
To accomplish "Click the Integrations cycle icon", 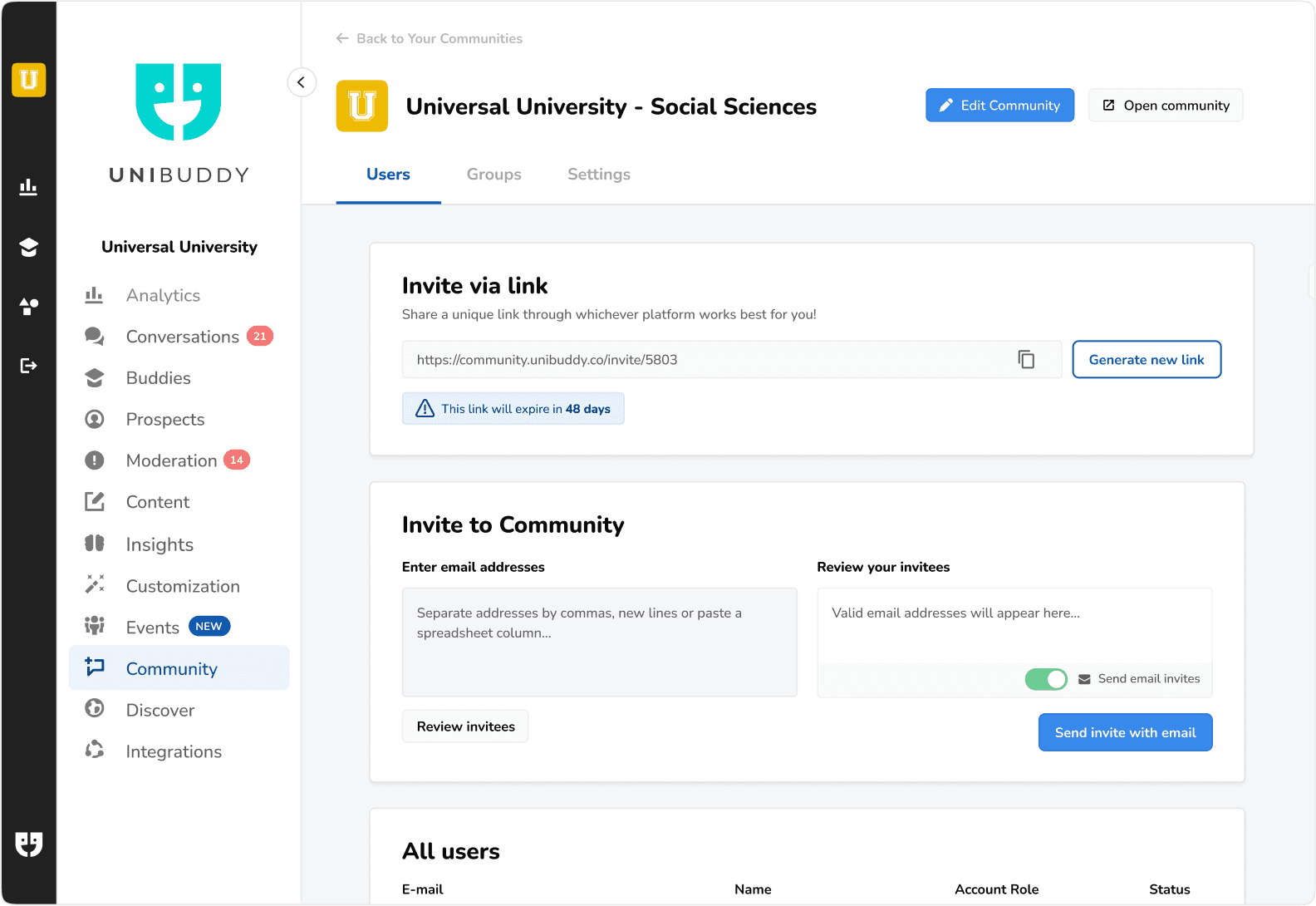I will coord(94,750).
